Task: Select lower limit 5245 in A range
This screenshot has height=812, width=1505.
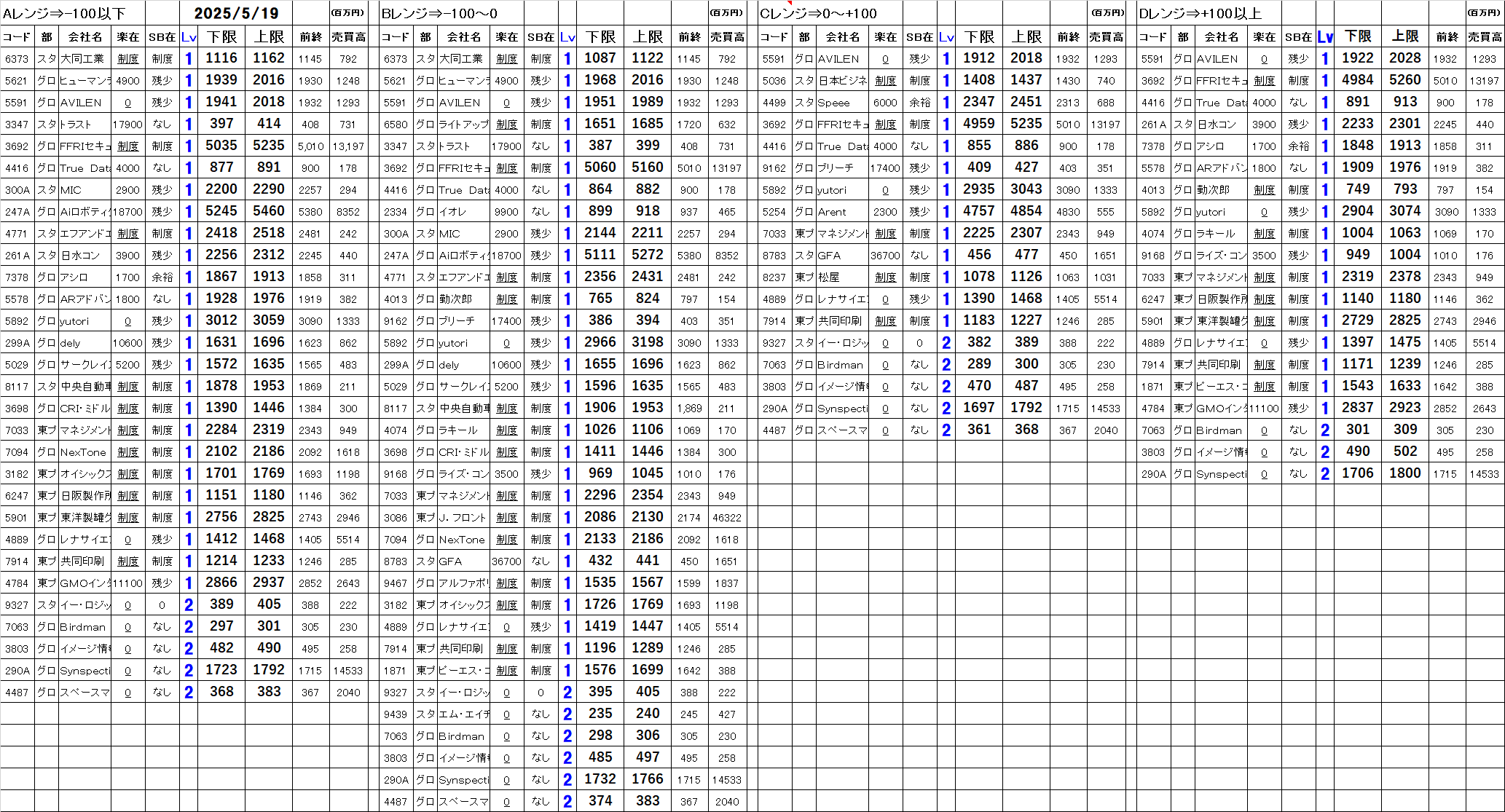Action: tap(221, 211)
